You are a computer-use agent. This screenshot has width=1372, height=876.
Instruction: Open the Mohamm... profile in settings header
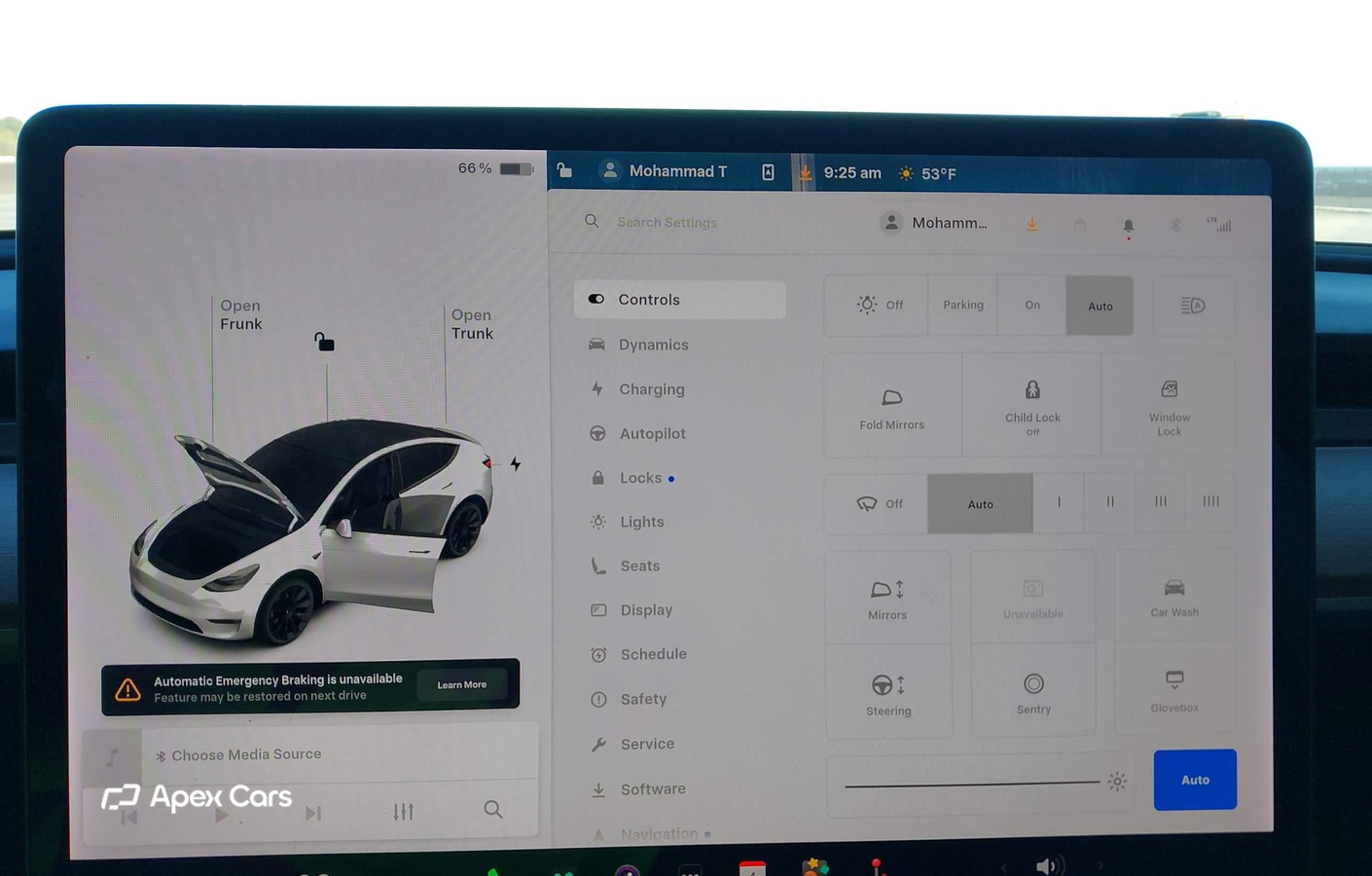(x=934, y=223)
